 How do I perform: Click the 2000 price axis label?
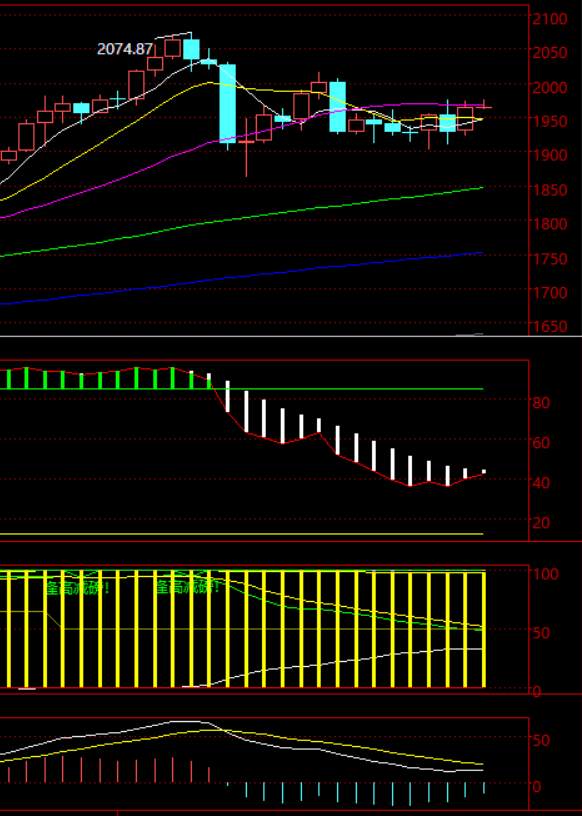point(550,87)
